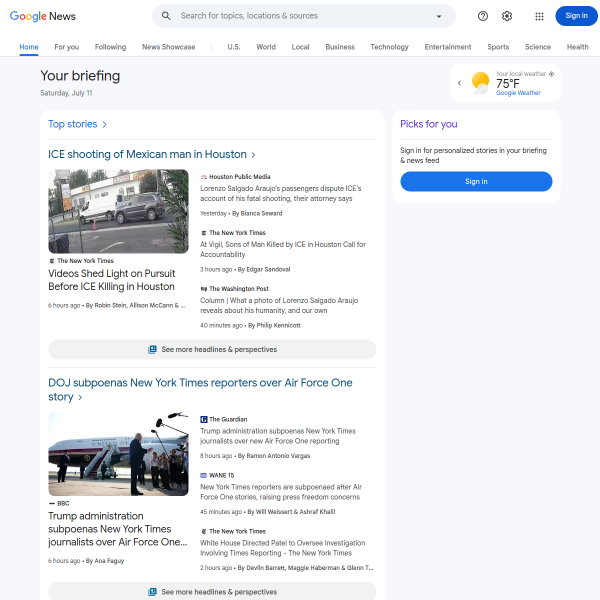
Task: Click the search magnifier icon
Action: (166, 16)
